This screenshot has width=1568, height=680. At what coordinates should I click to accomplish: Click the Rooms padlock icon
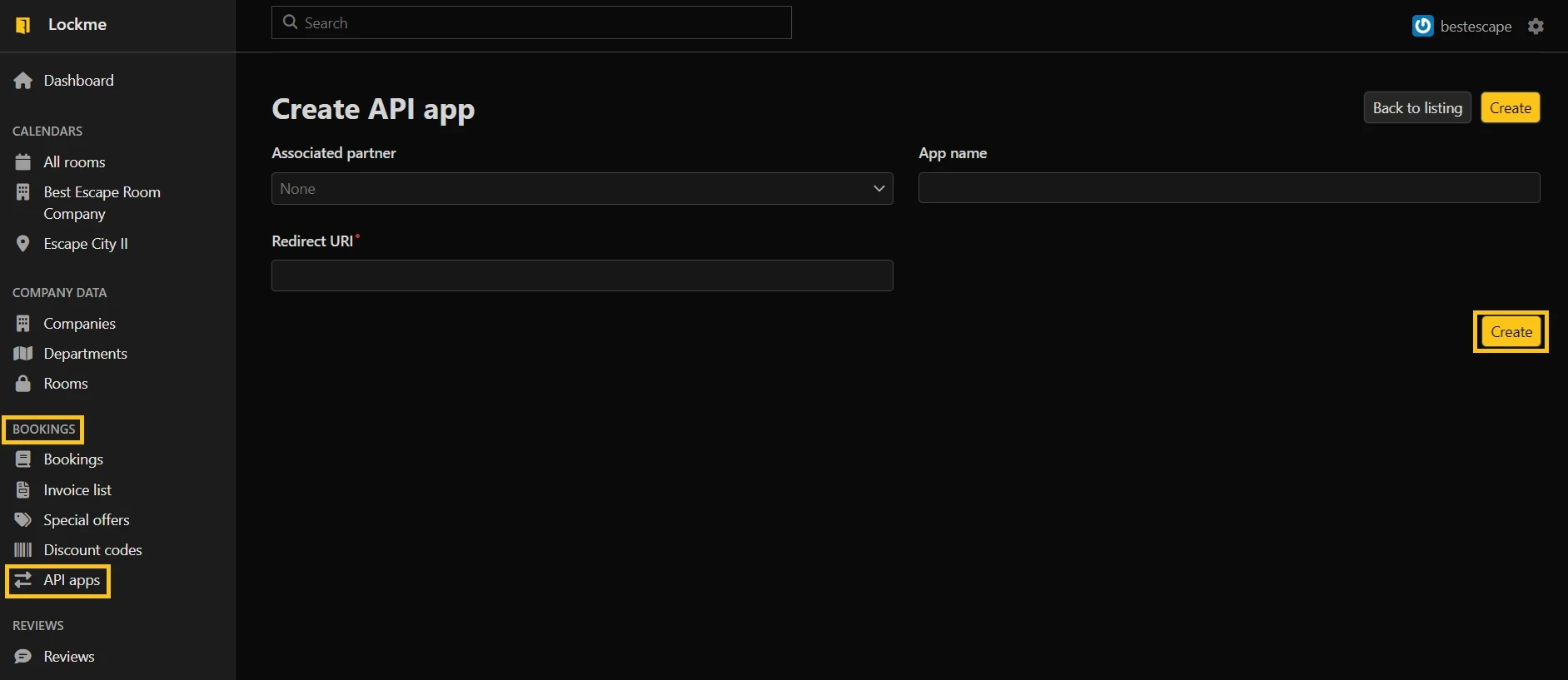point(23,384)
